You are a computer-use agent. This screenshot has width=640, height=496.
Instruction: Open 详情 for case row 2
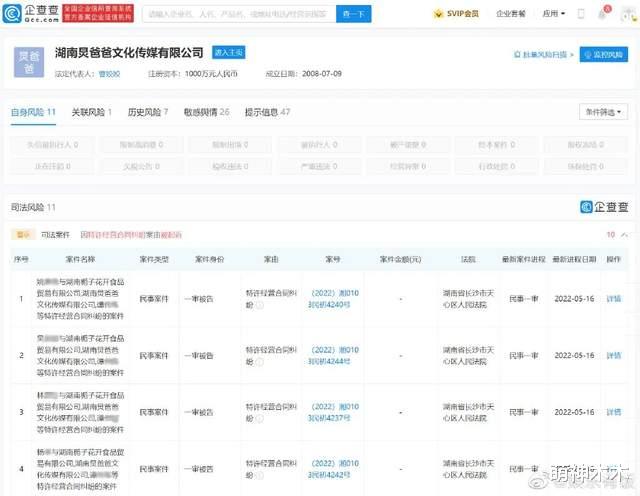pos(613,356)
